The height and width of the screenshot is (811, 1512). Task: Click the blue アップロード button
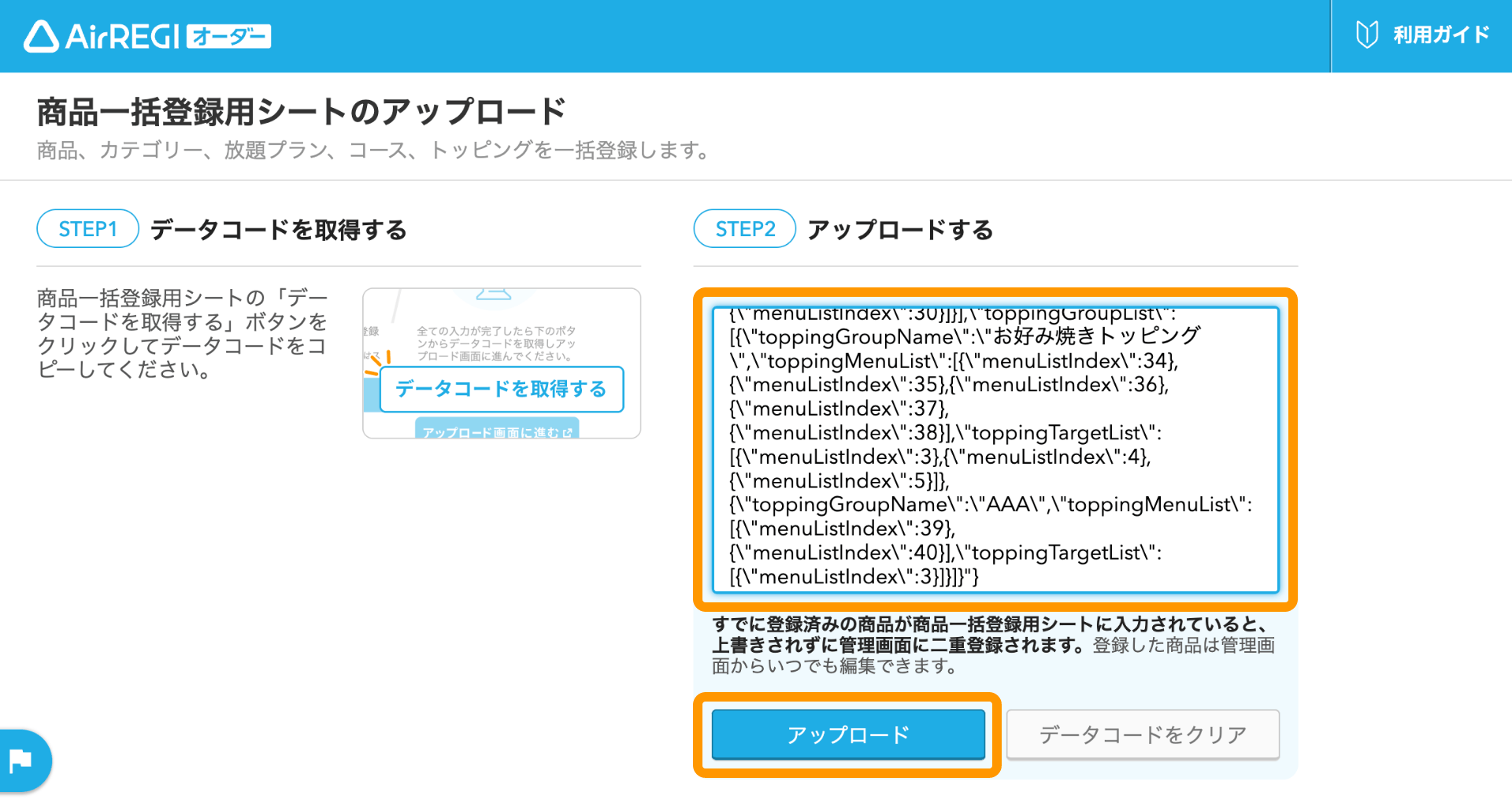click(x=848, y=735)
